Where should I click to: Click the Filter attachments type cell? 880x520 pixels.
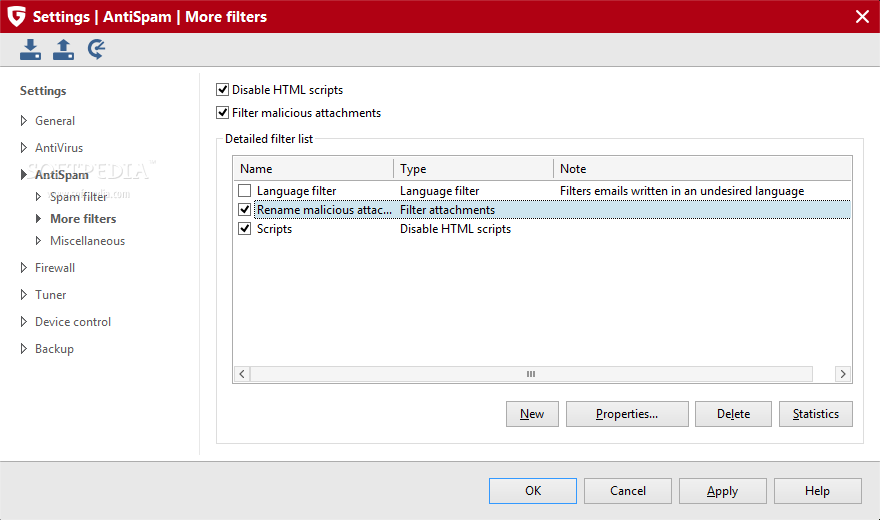point(447,210)
